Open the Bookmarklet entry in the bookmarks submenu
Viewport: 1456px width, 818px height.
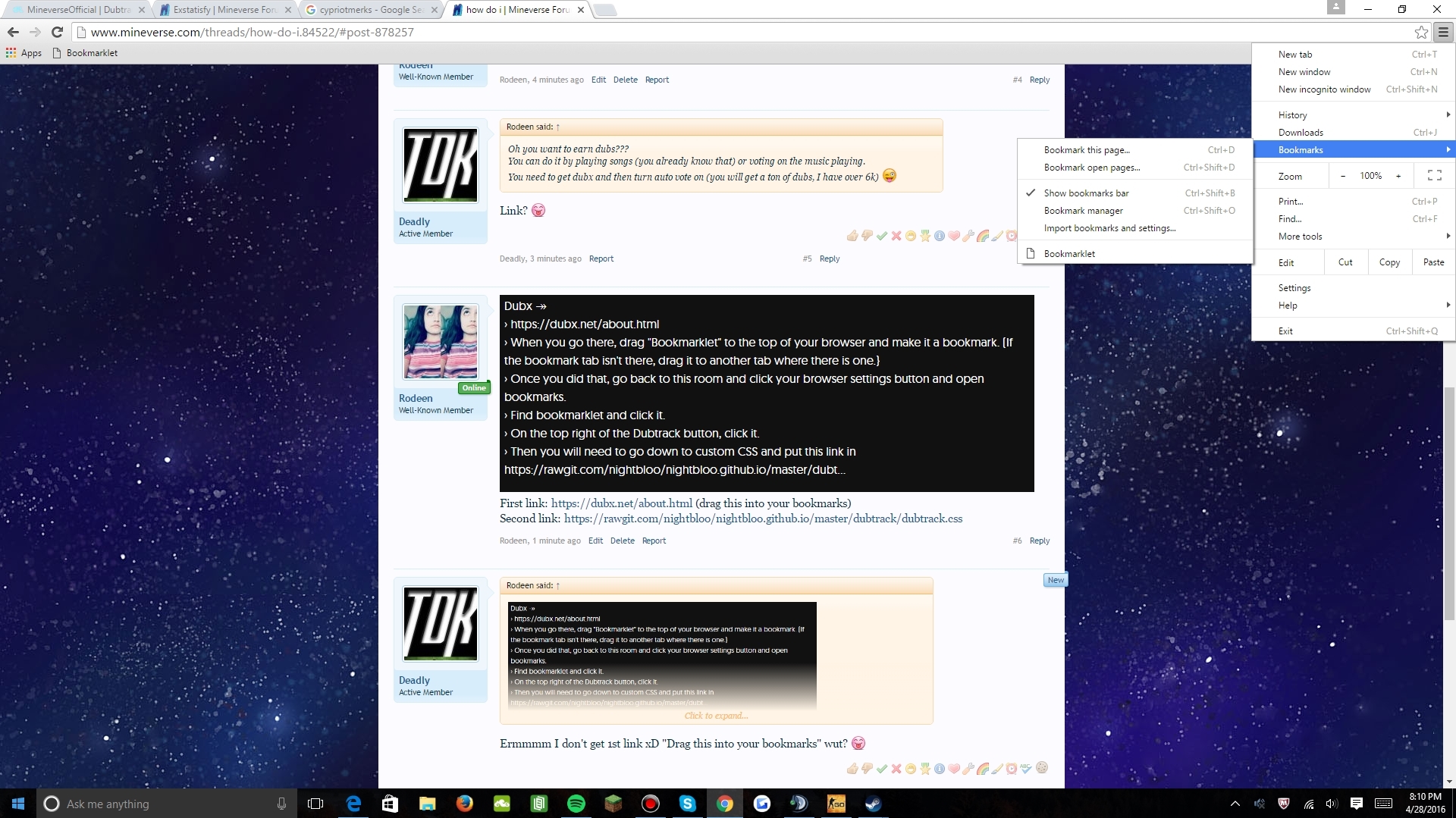(x=1134, y=254)
